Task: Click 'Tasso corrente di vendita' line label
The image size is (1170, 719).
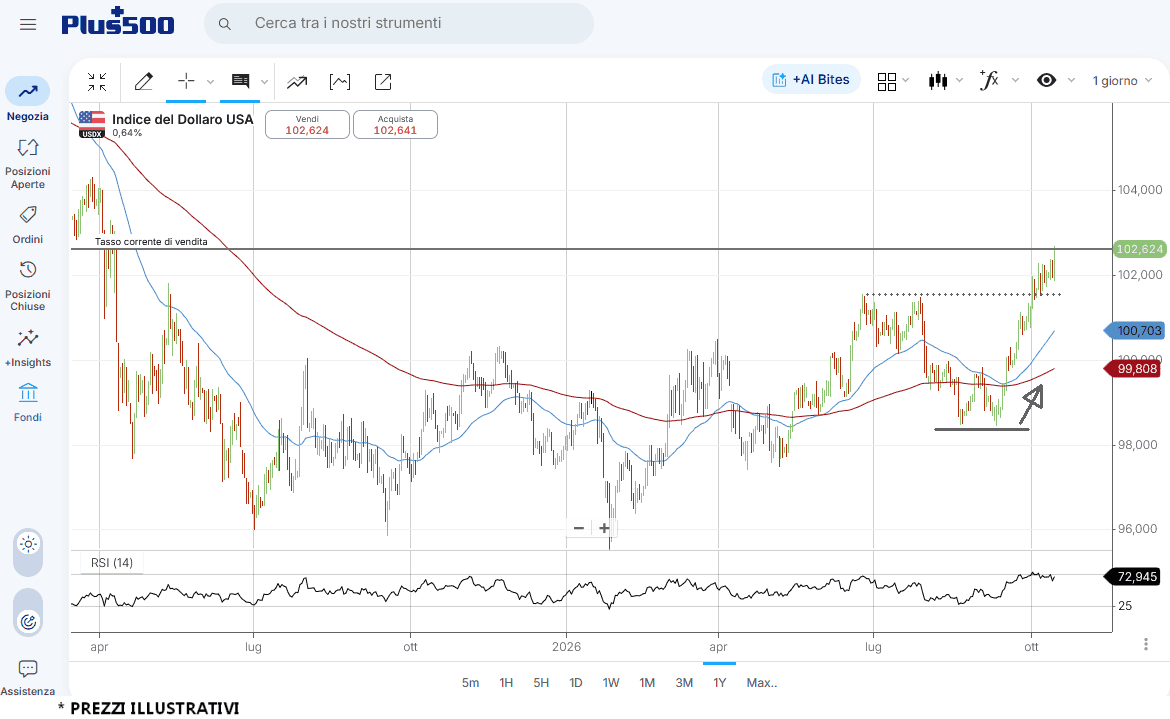Action: [151, 242]
